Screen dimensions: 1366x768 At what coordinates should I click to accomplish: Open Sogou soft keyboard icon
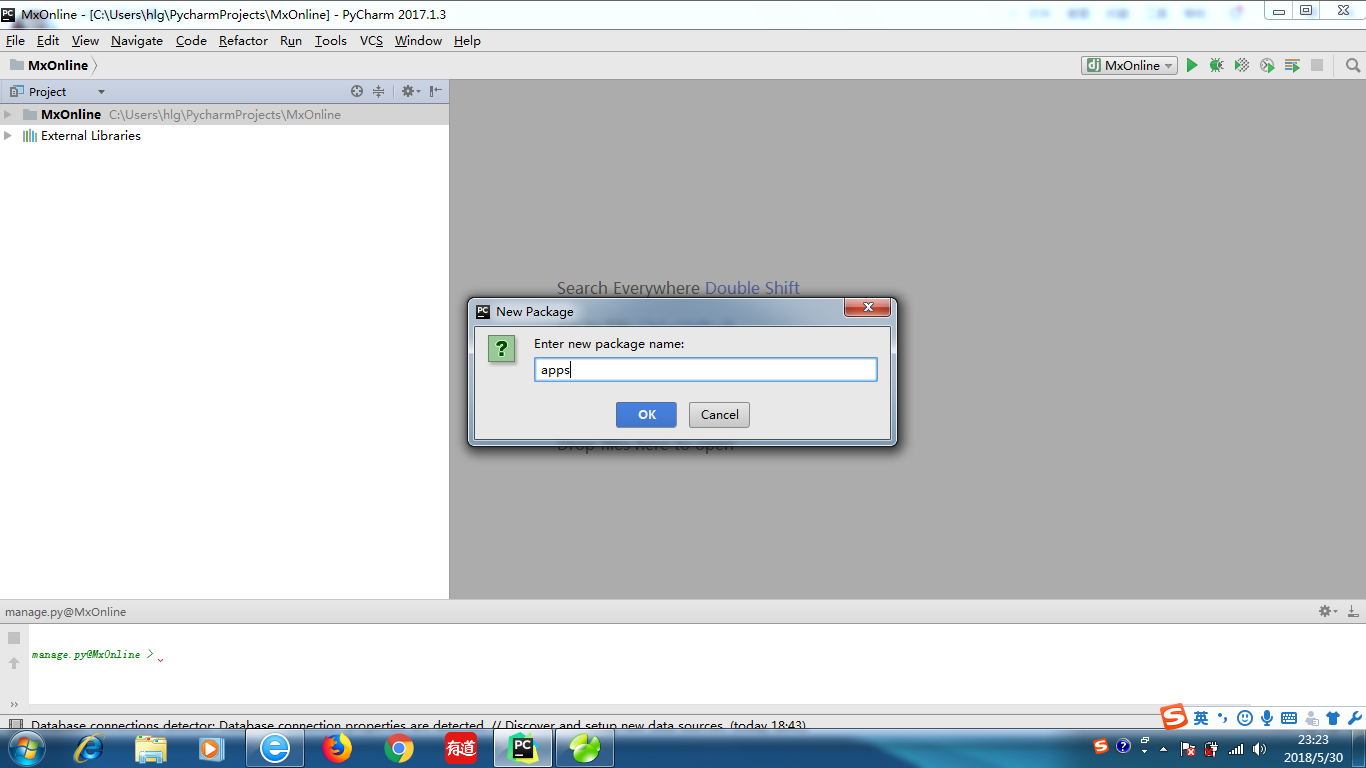coord(1288,718)
